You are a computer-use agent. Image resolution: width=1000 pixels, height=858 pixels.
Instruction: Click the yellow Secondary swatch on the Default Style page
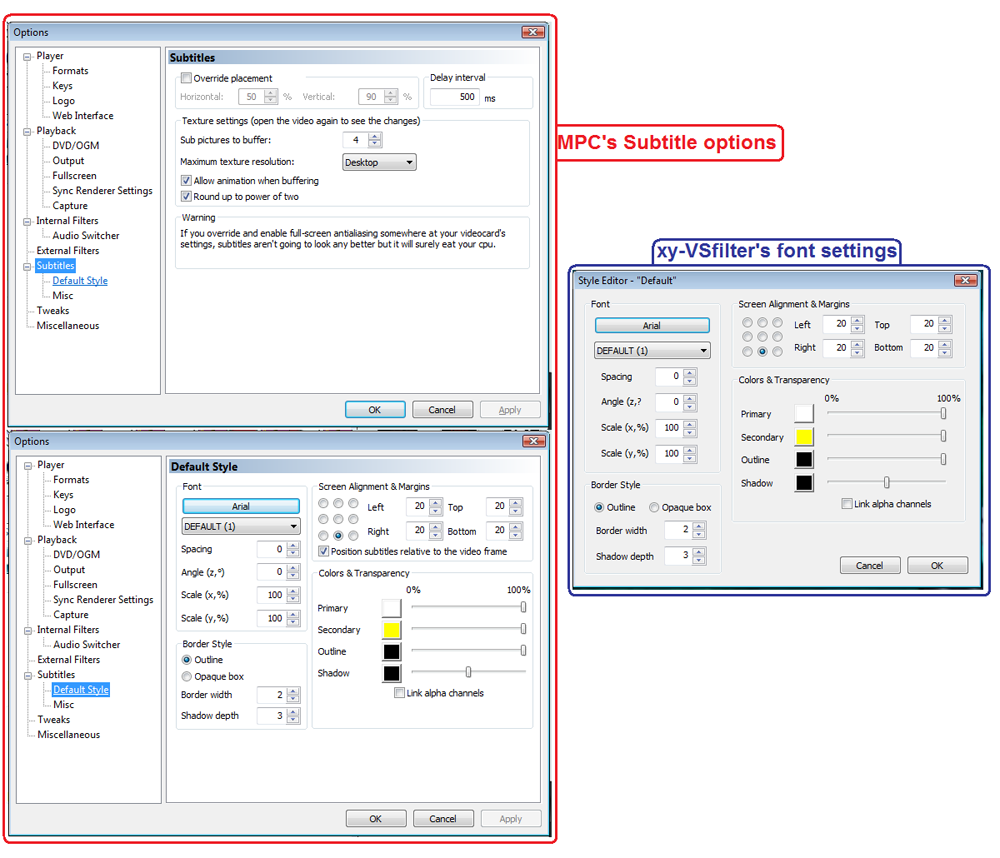392,630
